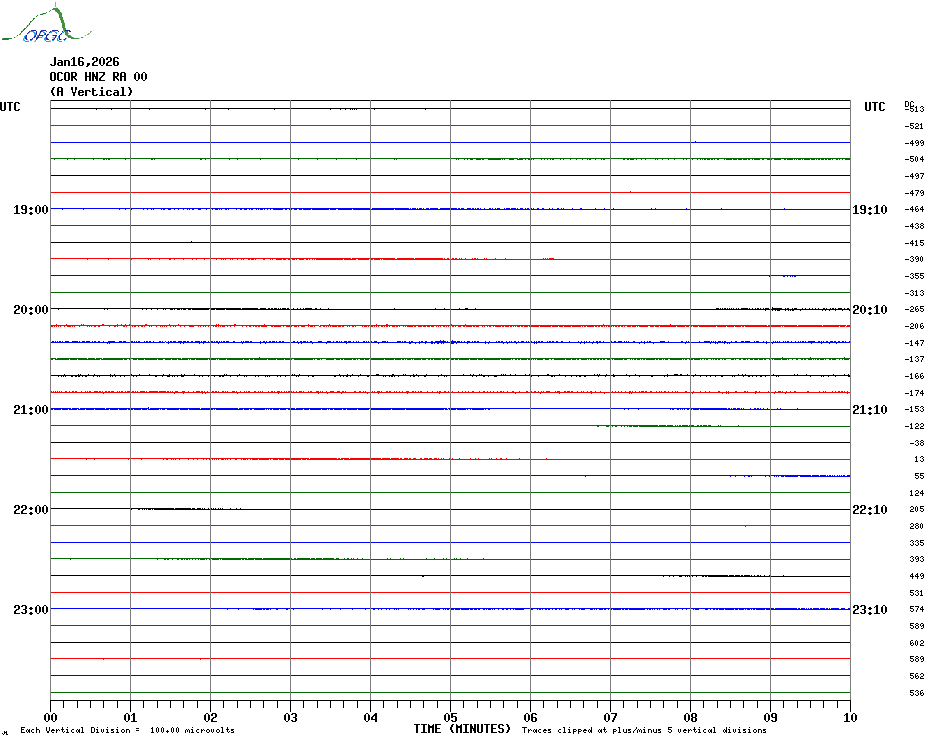Click the 23:00 time label
The height and width of the screenshot is (744, 930).
(x=31, y=609)
